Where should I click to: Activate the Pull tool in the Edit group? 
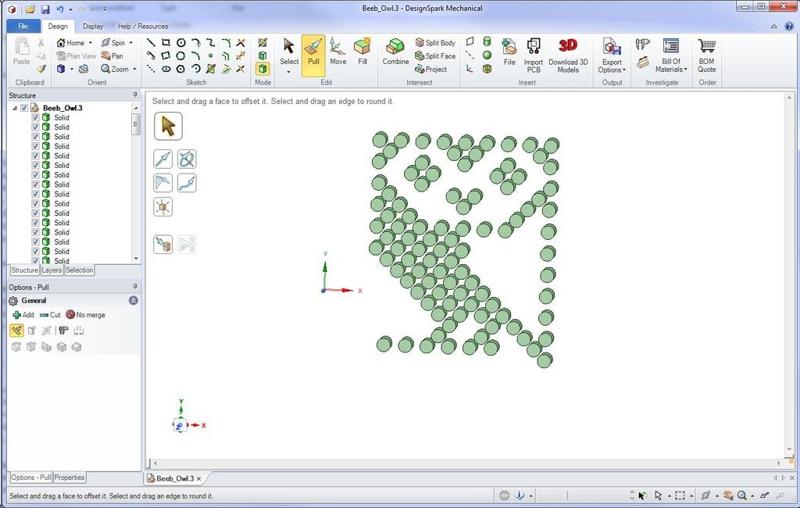tap(313, 56)
